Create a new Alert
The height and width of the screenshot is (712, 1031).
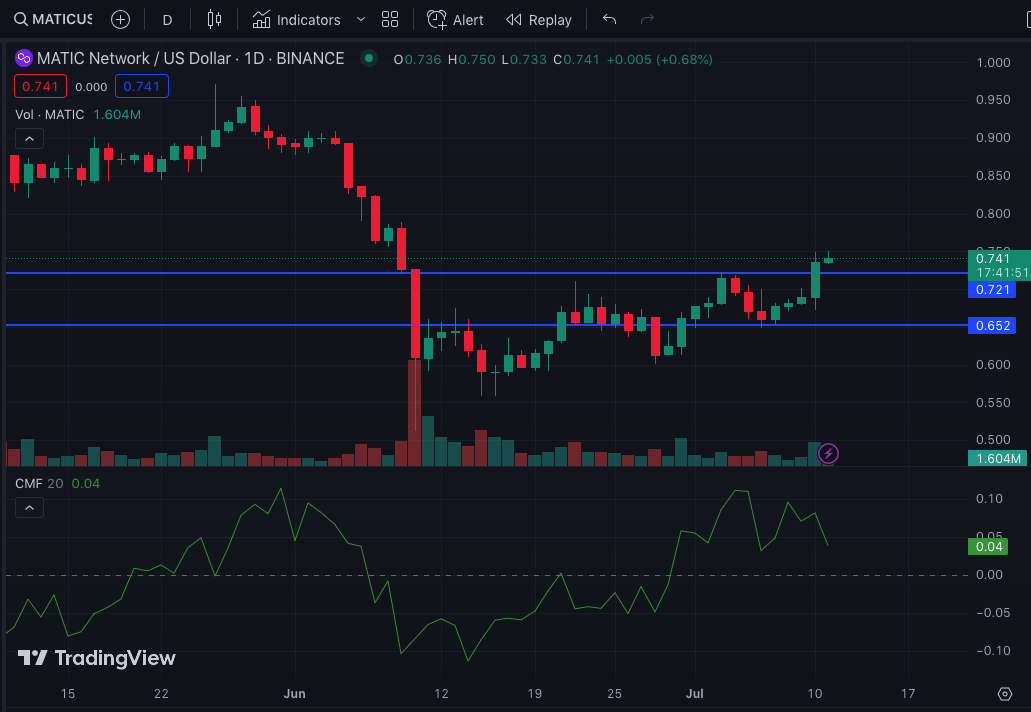(x=455, y=20)
